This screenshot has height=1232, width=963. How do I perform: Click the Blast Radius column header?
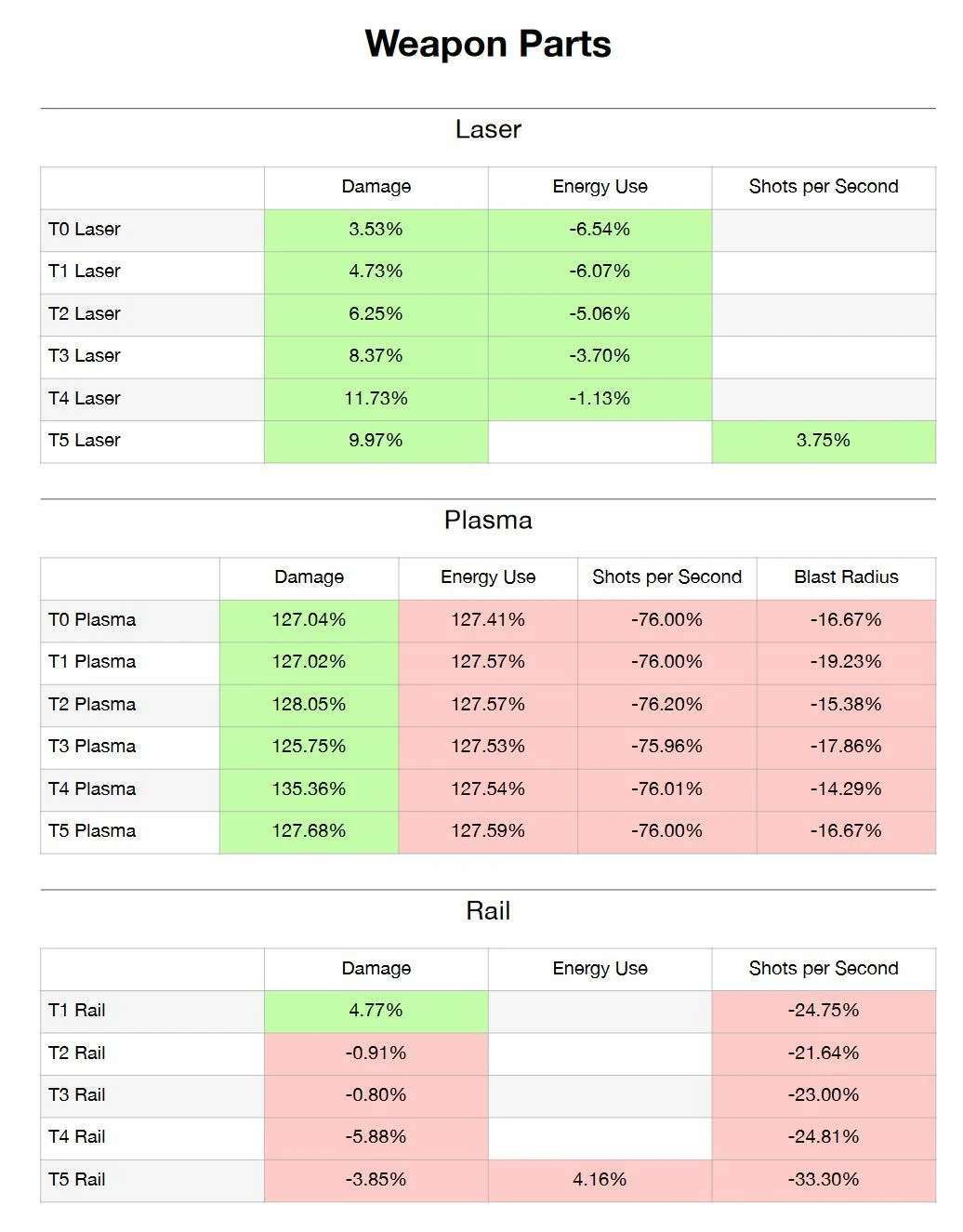pyautogui.click(x=846, y=576)
